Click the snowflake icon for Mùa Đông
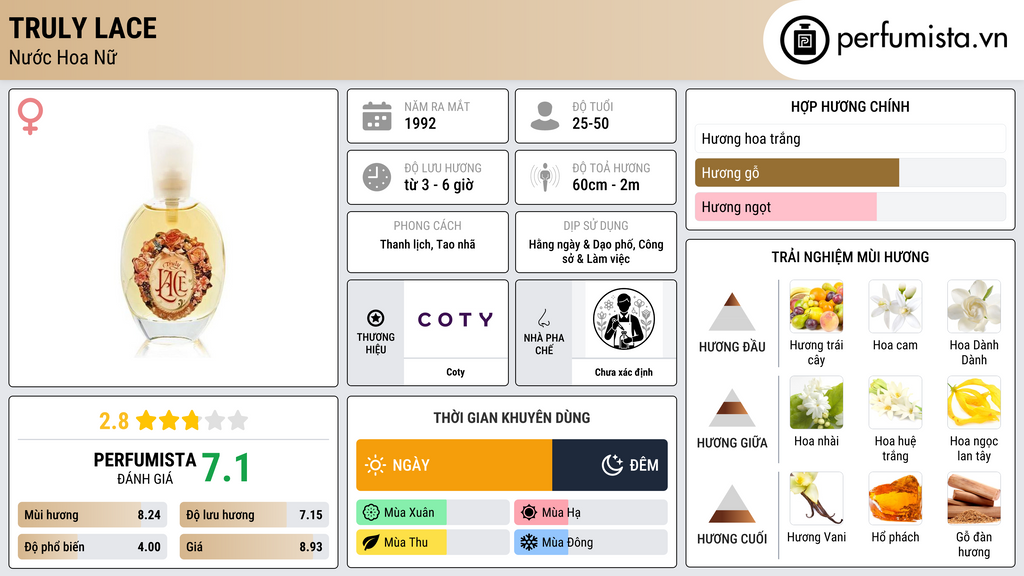The image size is (1024, 576). point(529,542)
